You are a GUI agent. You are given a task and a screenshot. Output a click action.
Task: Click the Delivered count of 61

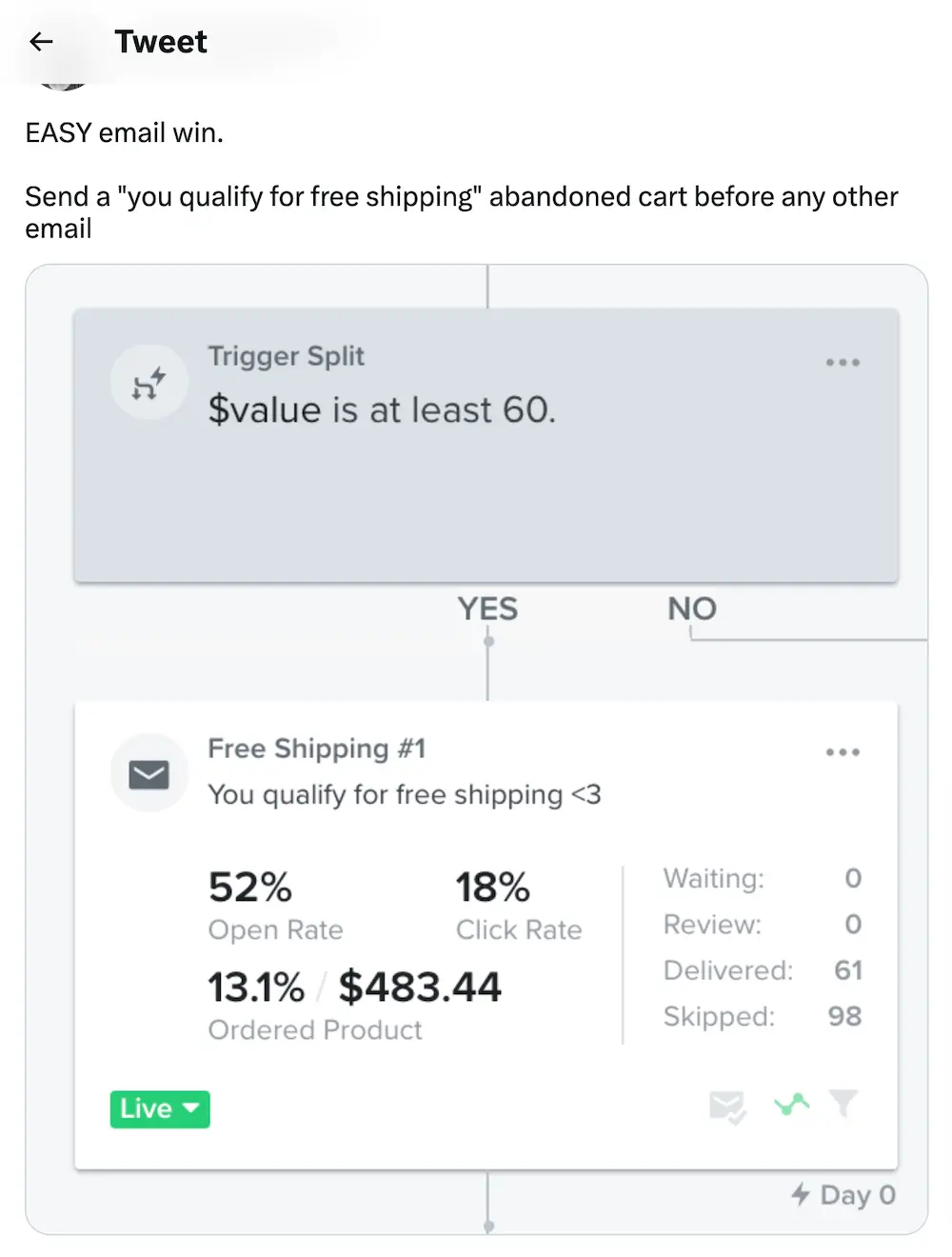coord(847,970)
